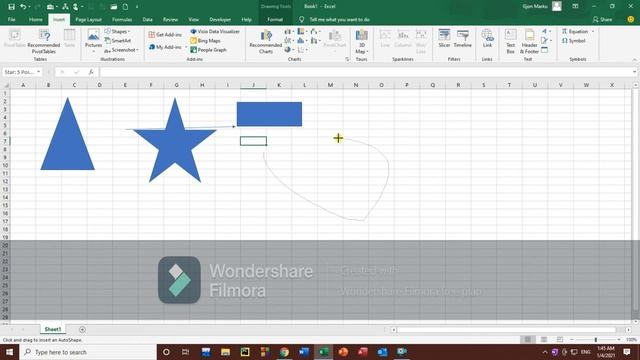This screenshot has height=360, width=640.
Task: Select all cells with corner triangle
Action: click(6, 85)
